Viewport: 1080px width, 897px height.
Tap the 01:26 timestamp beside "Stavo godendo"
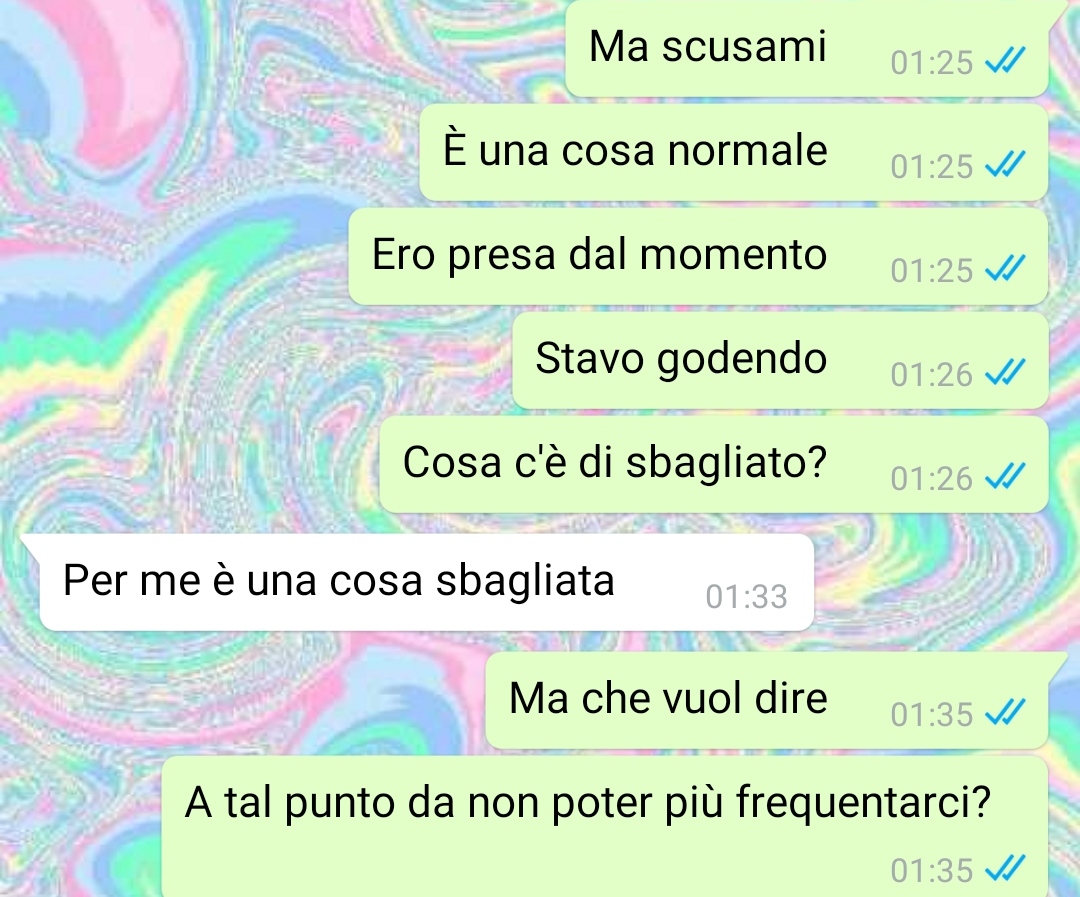pyautogui.click(x=931, y=375)
